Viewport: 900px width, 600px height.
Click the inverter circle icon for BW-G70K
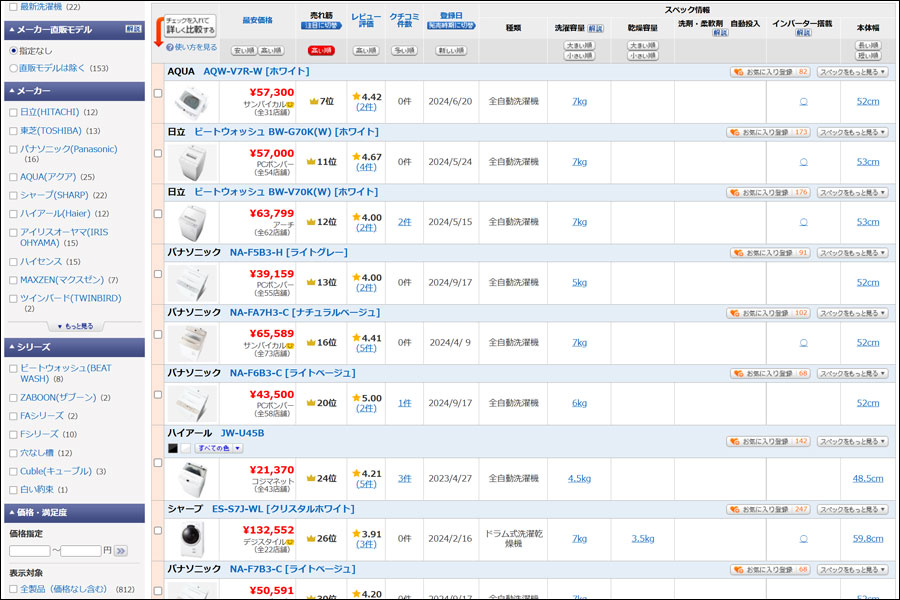click(x=803, y=162)
